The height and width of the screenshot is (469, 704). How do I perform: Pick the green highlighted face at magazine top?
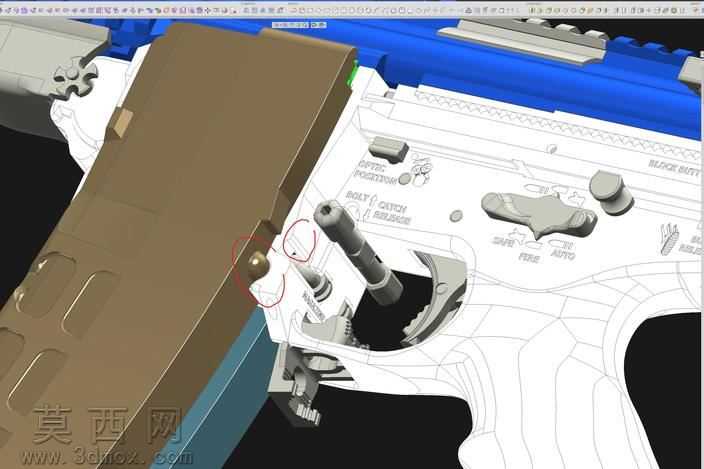[352, 74]
